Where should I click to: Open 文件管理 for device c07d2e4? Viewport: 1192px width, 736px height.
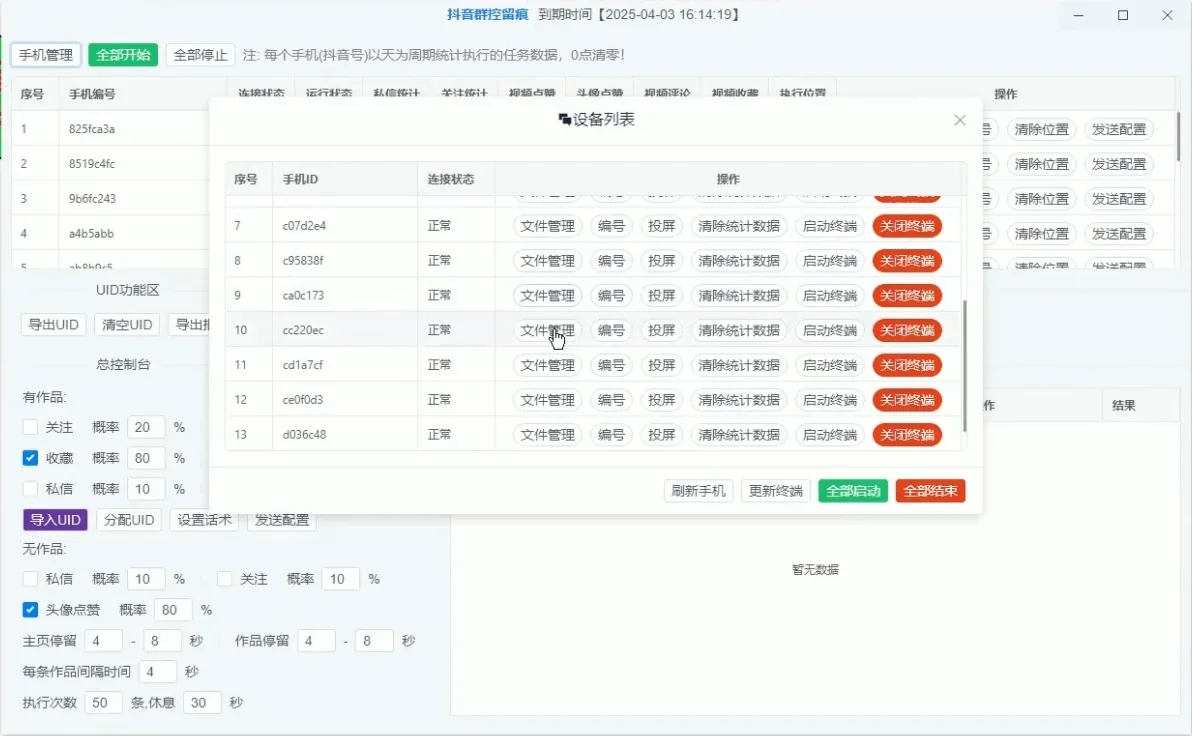point(547,226)
